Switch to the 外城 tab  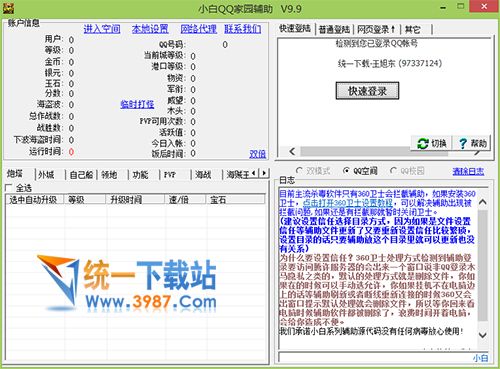coord(46,174)
